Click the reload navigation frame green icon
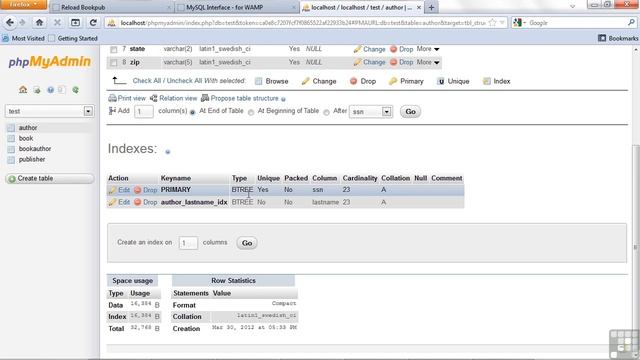 pos(76,90)
